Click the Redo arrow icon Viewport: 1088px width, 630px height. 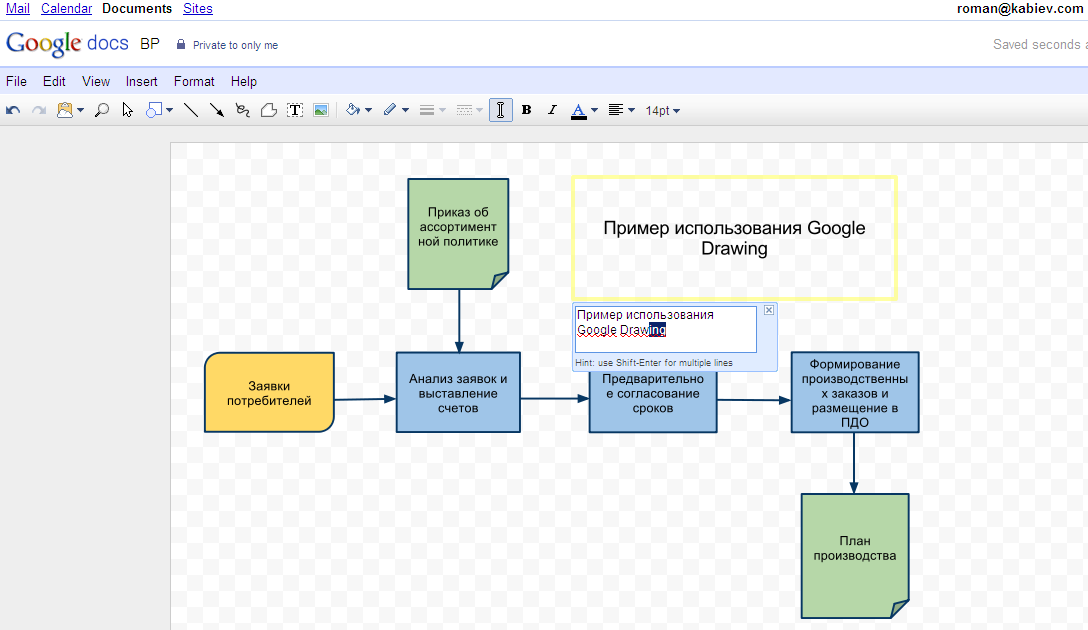(x=39, y=110)
